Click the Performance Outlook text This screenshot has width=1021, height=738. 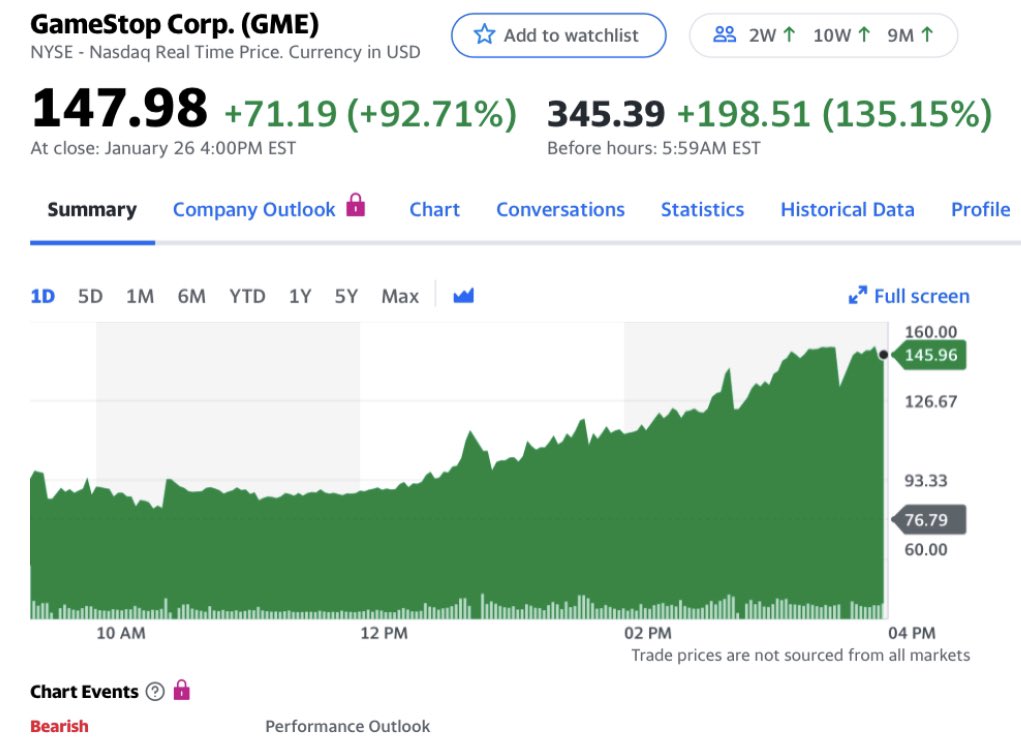tap(348, 726)
